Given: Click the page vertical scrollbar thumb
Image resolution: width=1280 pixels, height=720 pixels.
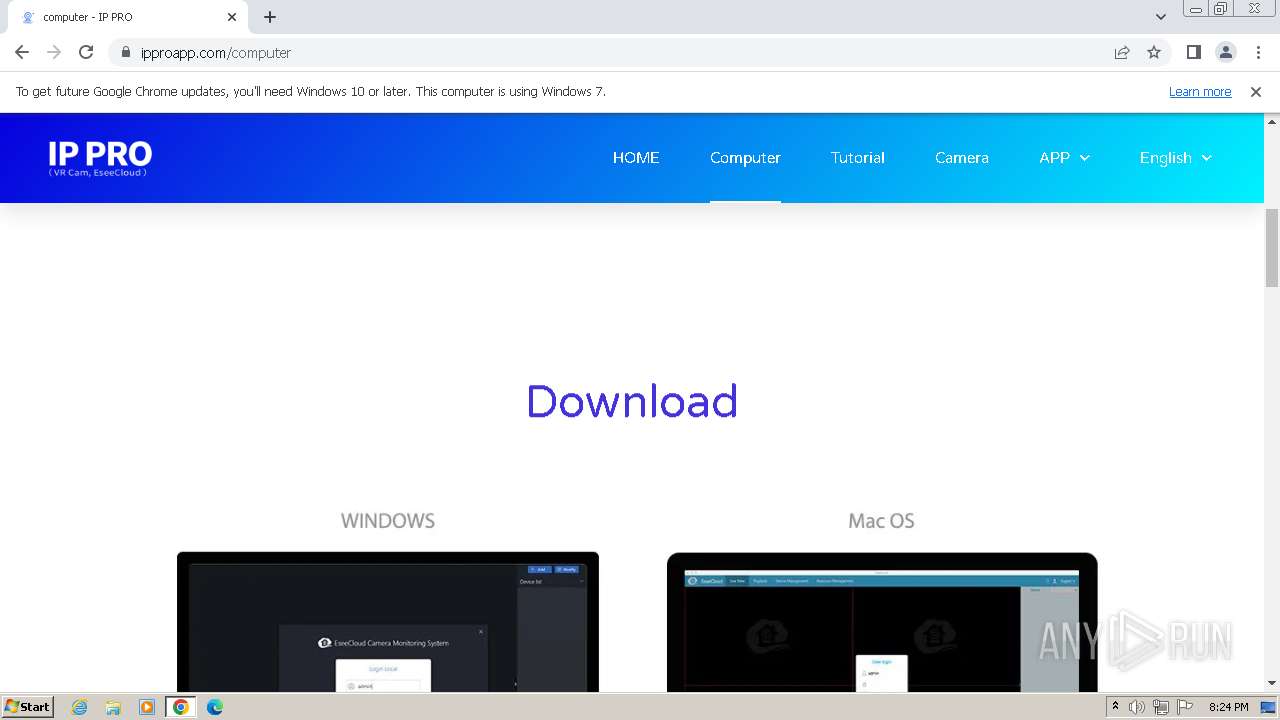Looking at the screenshot, I should [x=1272, y=246].
